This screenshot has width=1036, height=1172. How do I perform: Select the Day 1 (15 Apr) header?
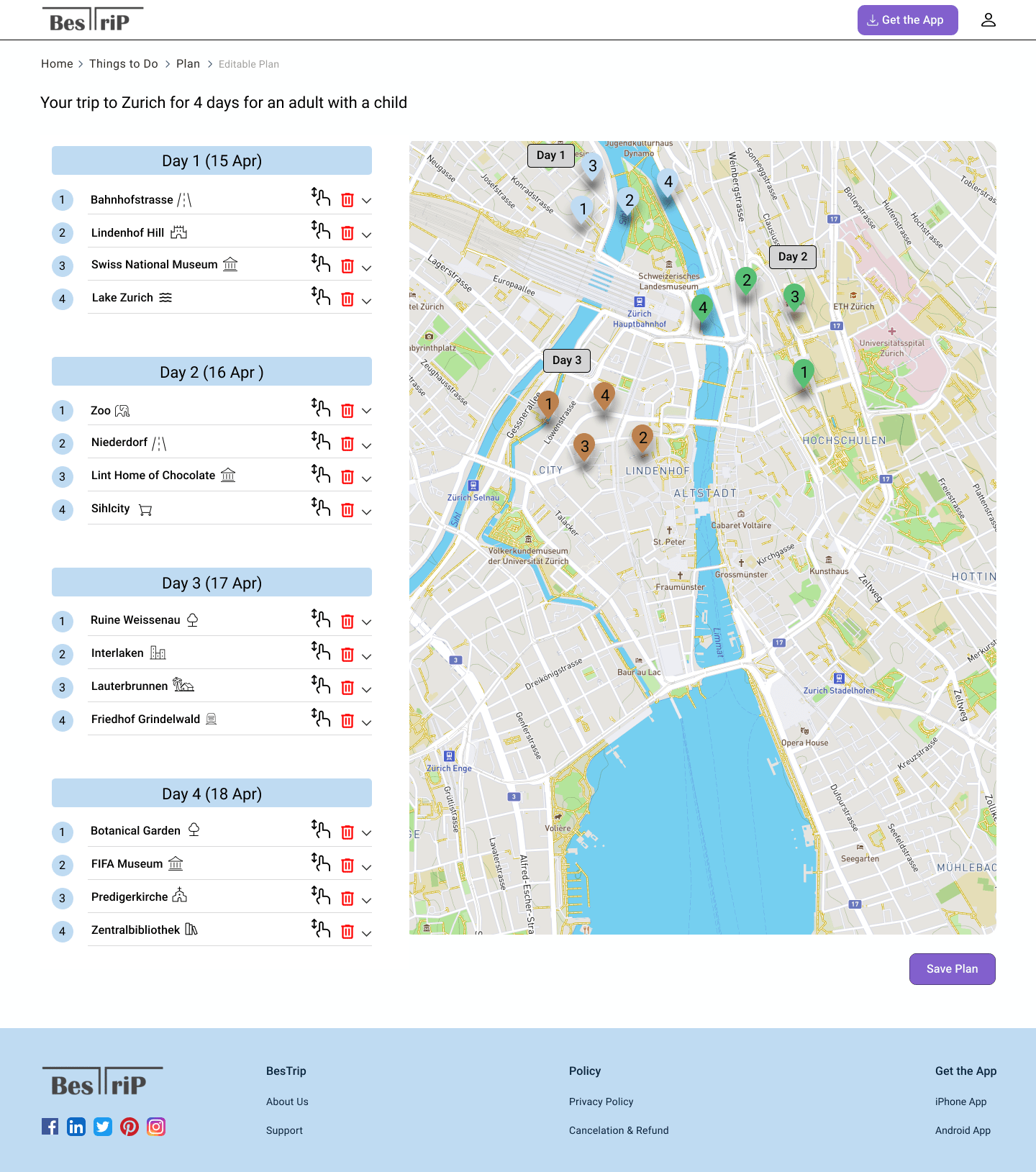pyautogui.click(x=212, y=160)
